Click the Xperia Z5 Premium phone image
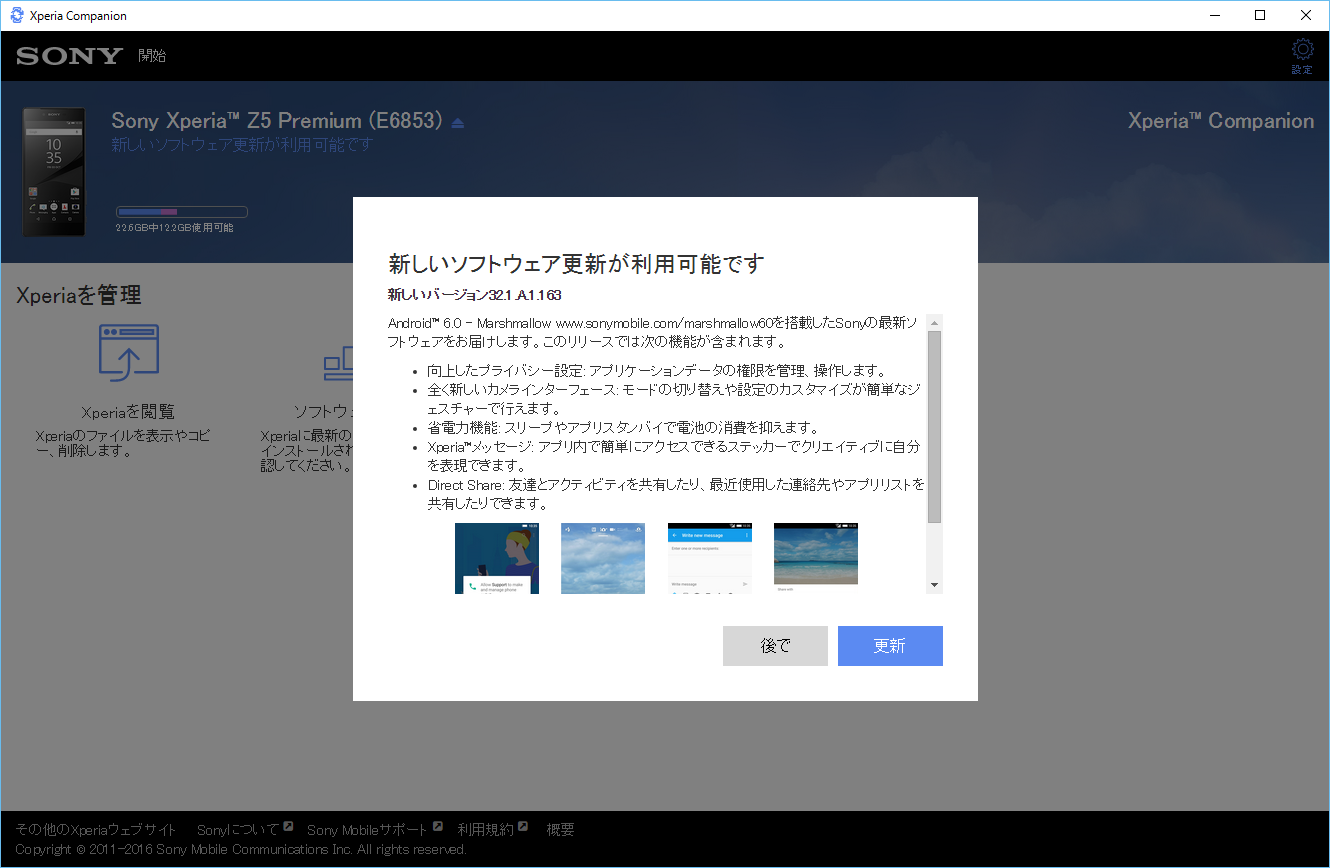The image size is (1330, 868). (54, 172)
